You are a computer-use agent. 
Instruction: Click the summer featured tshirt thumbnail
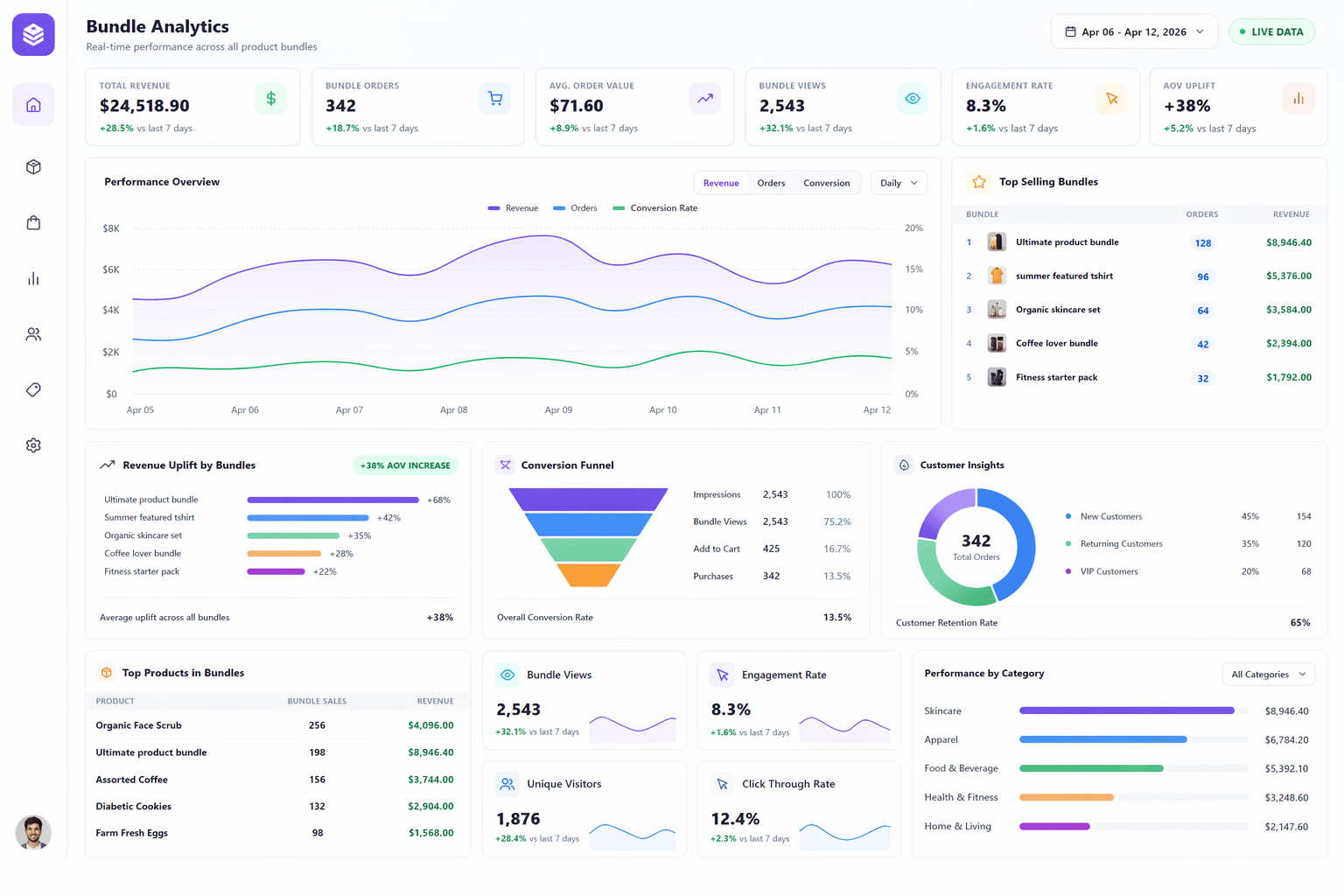pos(997,276)
